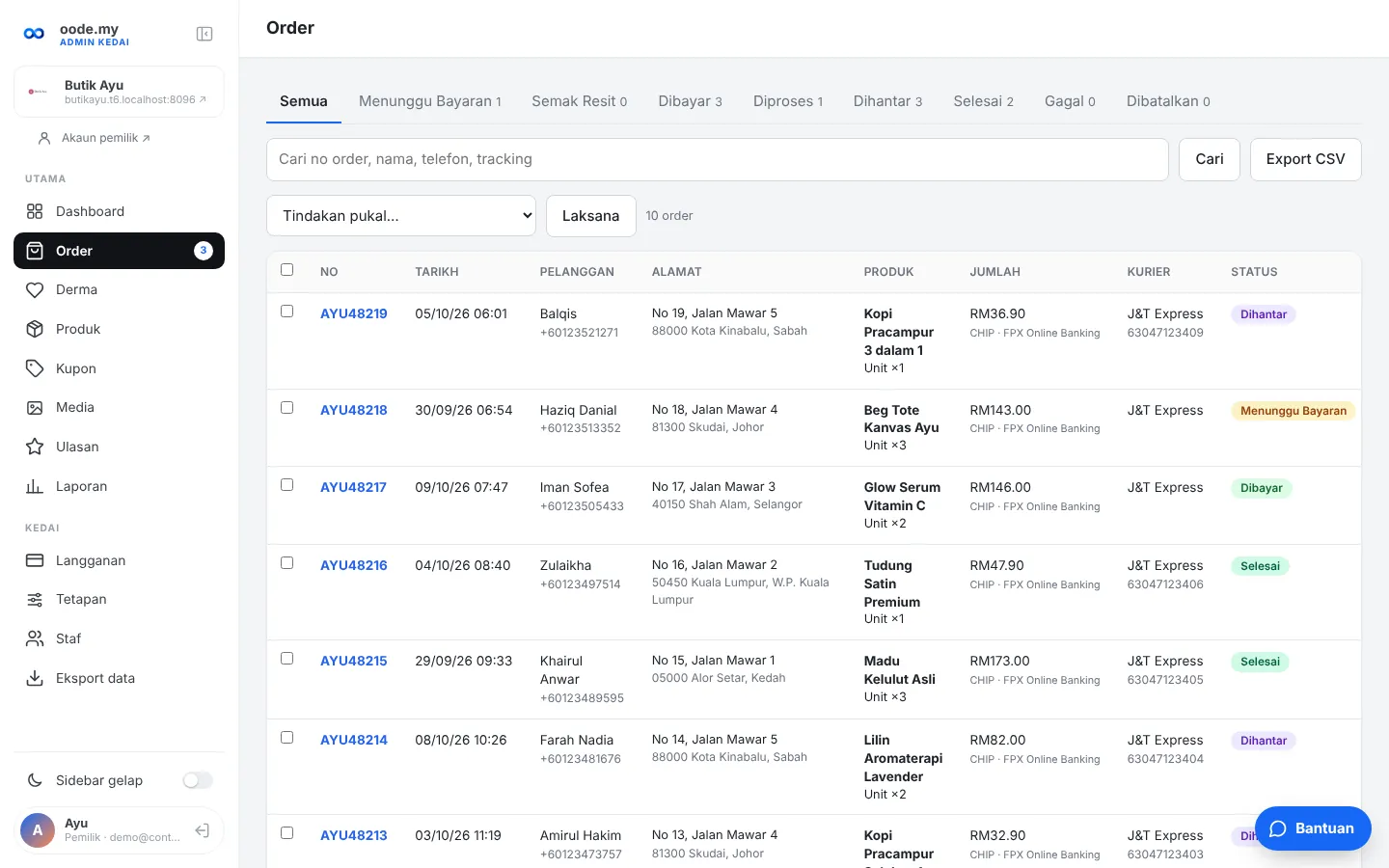Open order link AYU48217
The width and height of the screenshot is (1389, 868).
tap(353, 487)
